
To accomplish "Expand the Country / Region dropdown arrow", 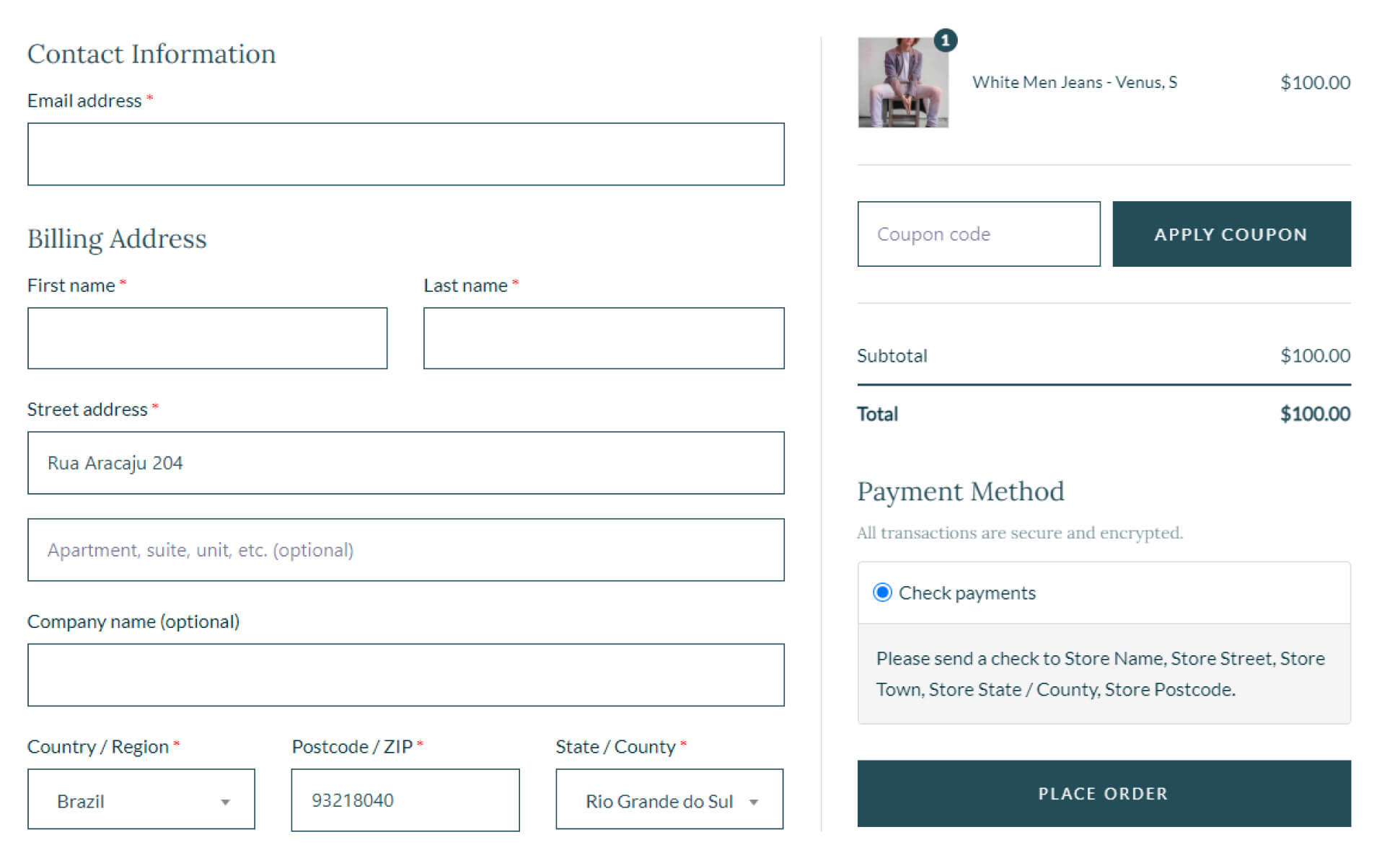I will tap(225, 802).
